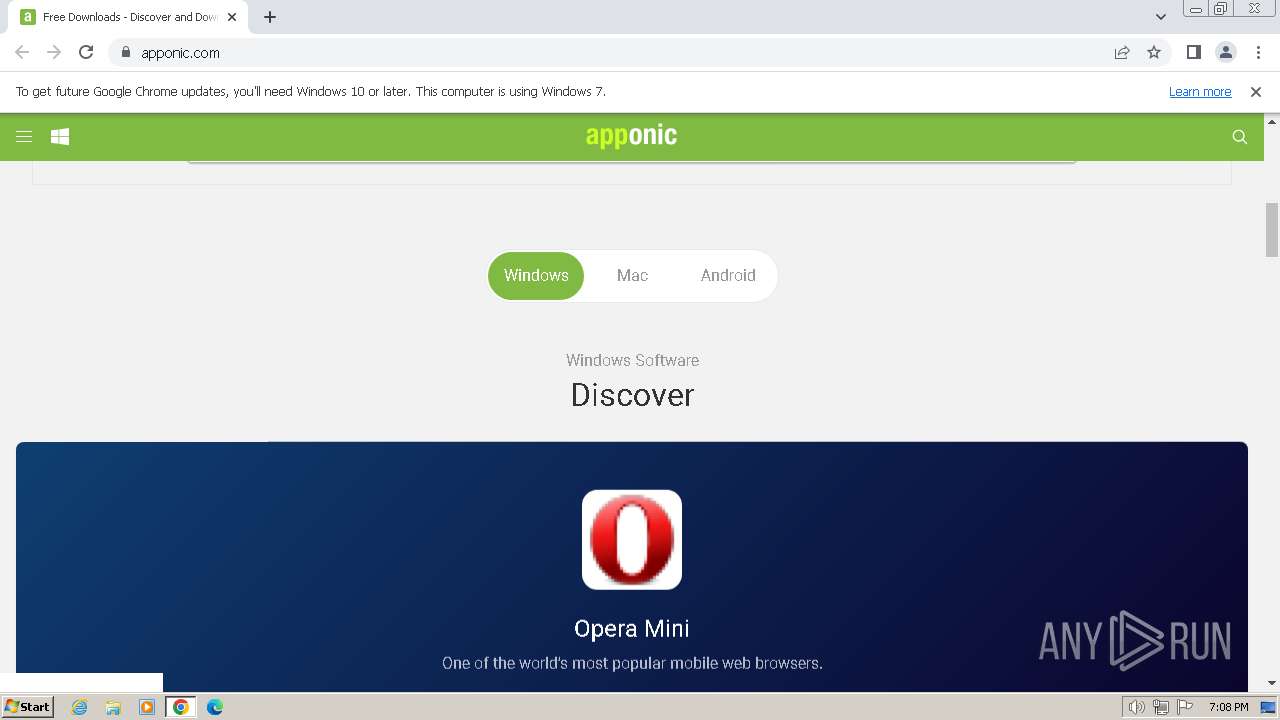
Task: Open the Opera Mini title link
Action: pyautogui.click(x=632, y=629)
